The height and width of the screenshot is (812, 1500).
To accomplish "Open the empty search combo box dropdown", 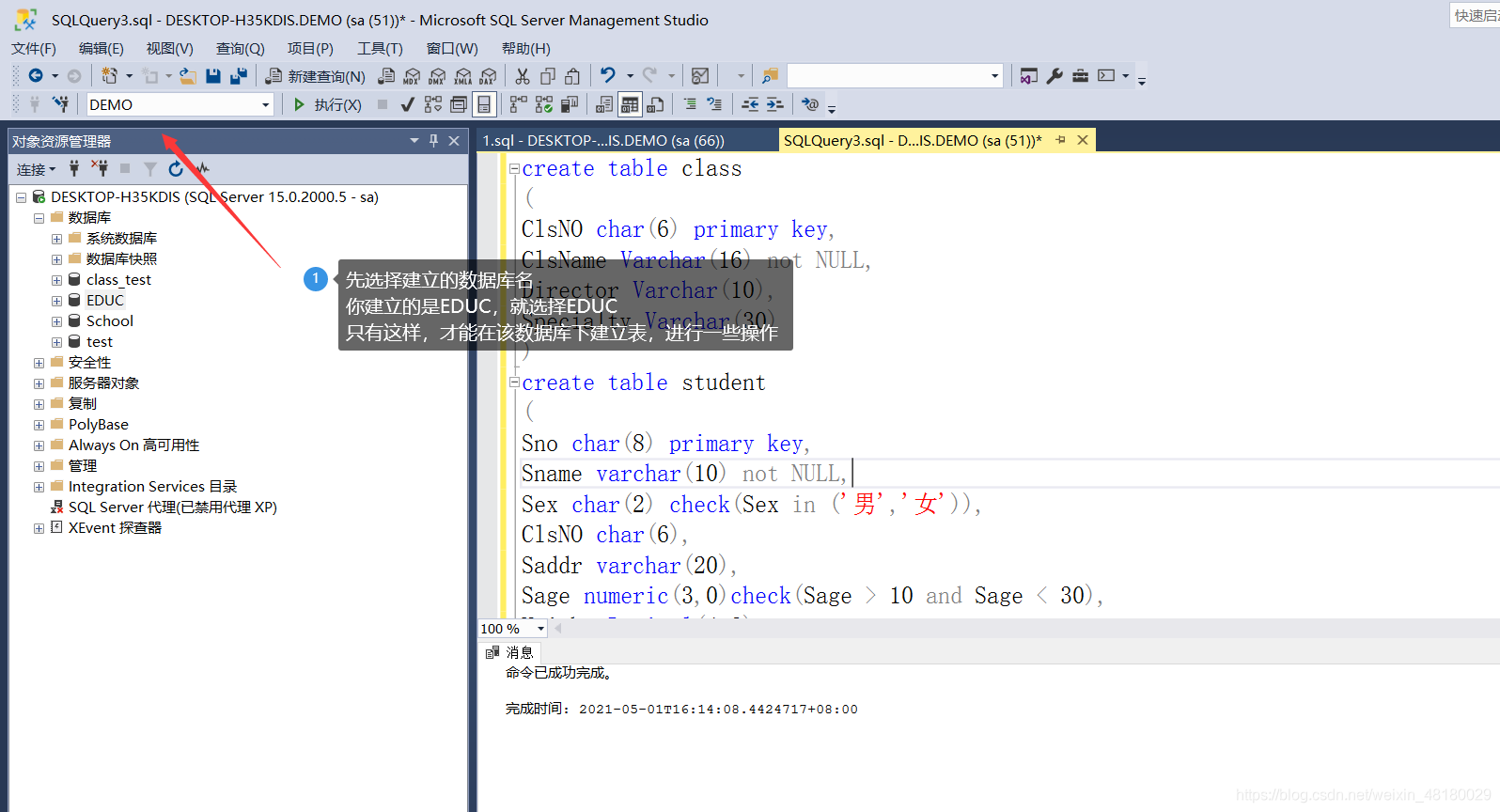I will point(994,76).
